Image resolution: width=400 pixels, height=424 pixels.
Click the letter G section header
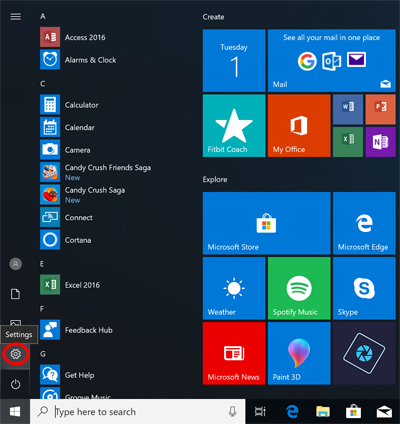pyautogui.click(x=43, y=354)
